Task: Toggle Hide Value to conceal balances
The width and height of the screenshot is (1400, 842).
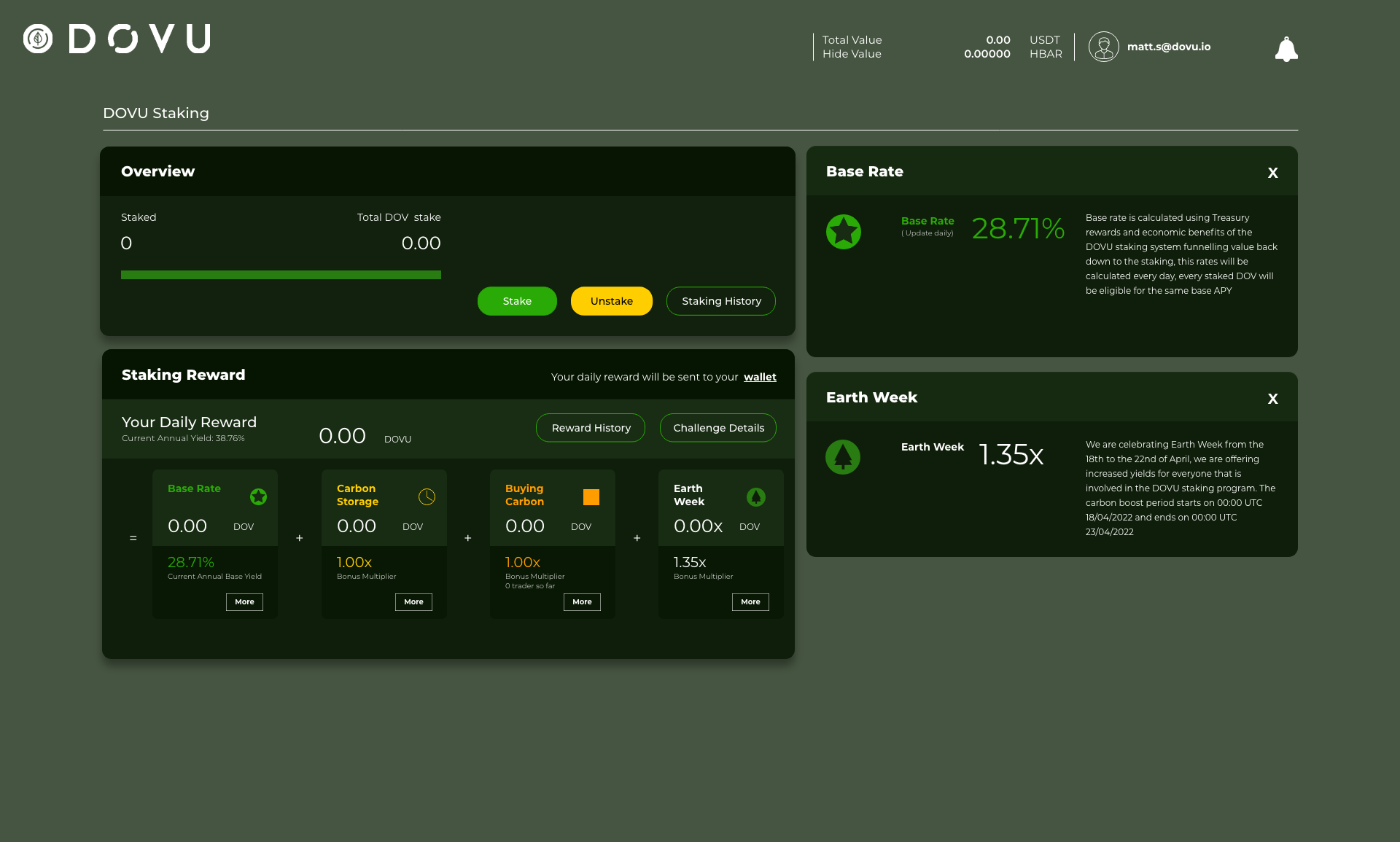Action: tap(852, 54)
